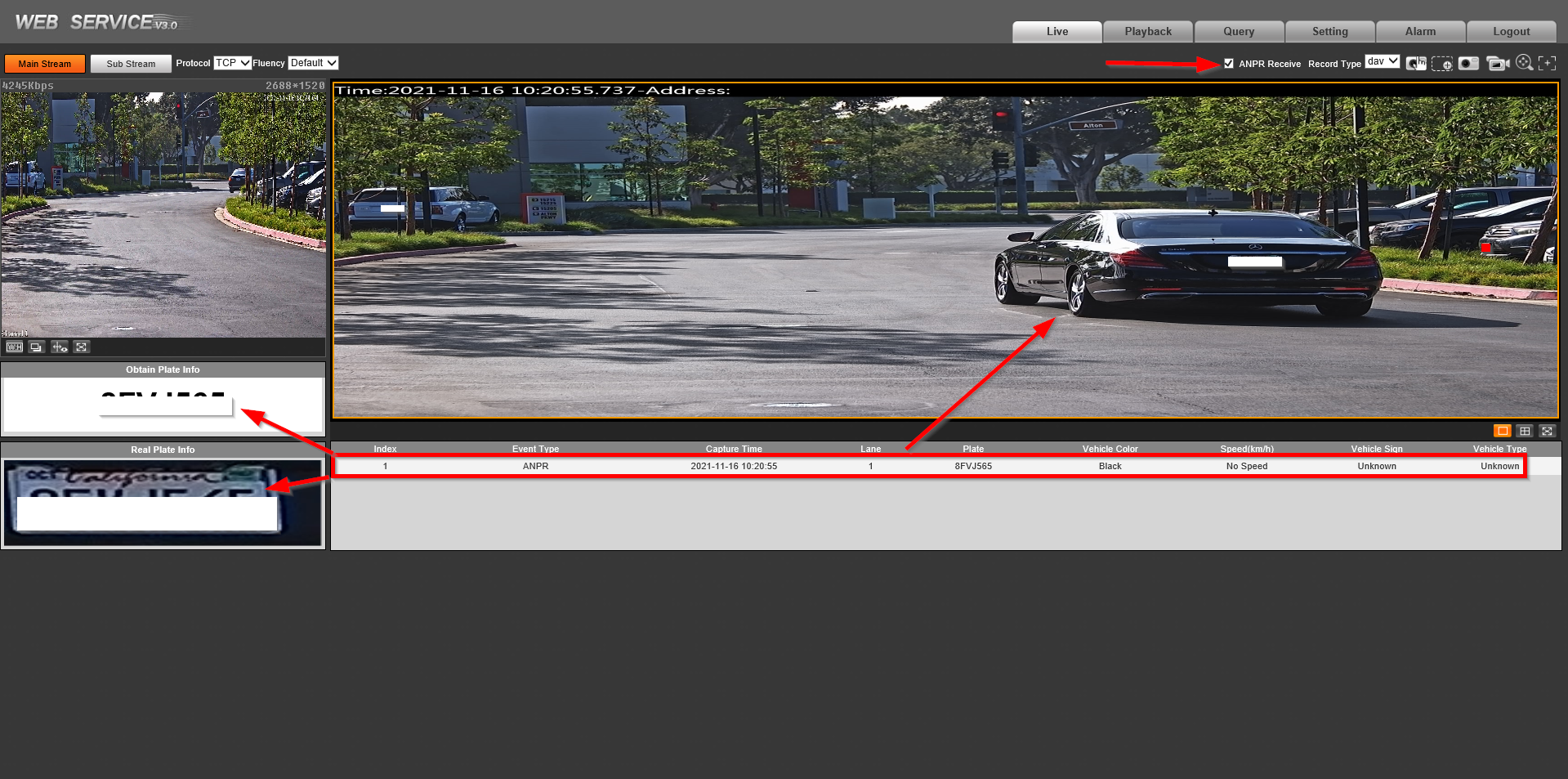Activate the digital zoom magnifier icon
The image size is (1568, 779).
pos(1524,63)
